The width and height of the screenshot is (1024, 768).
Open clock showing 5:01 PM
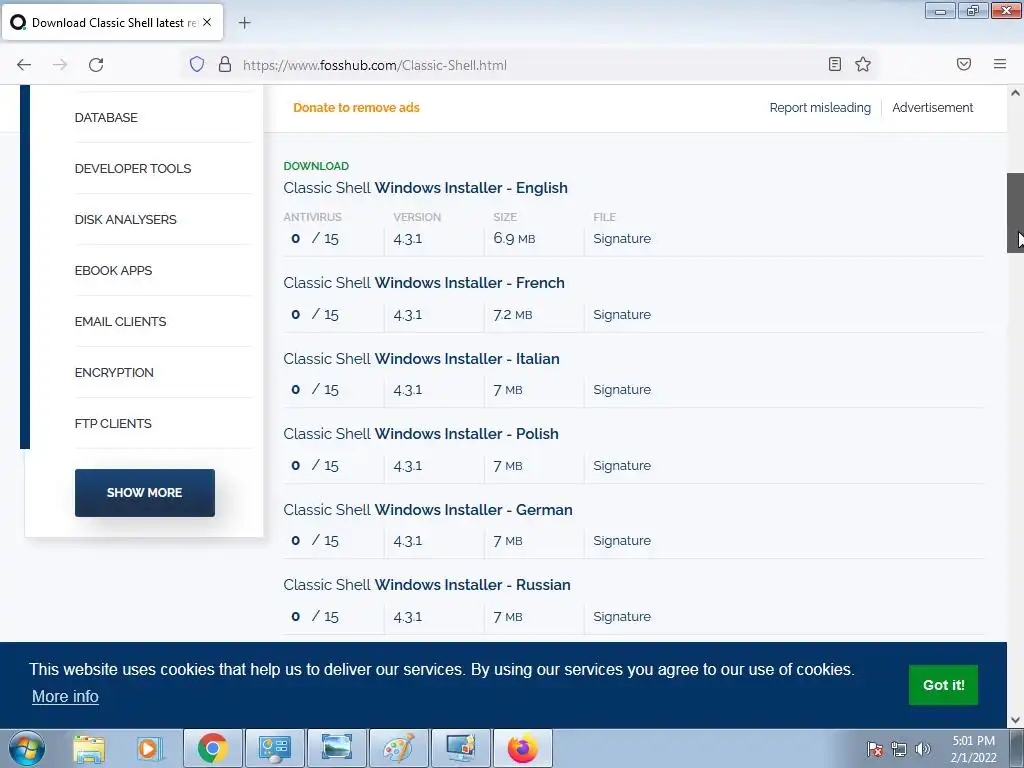coord(973,748)
